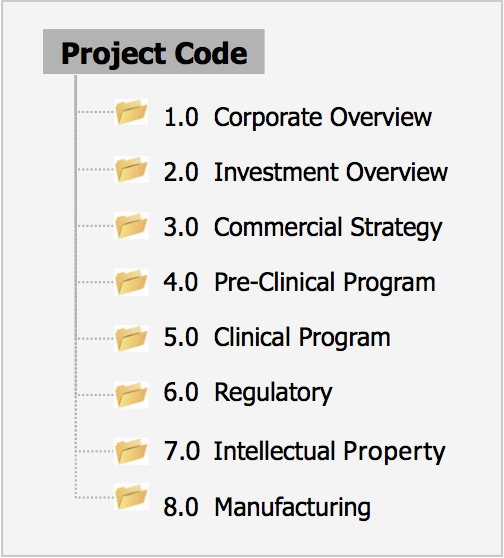
Task: Click the dotted connector before Corporate Overview folder
Action: pos(95,112)
